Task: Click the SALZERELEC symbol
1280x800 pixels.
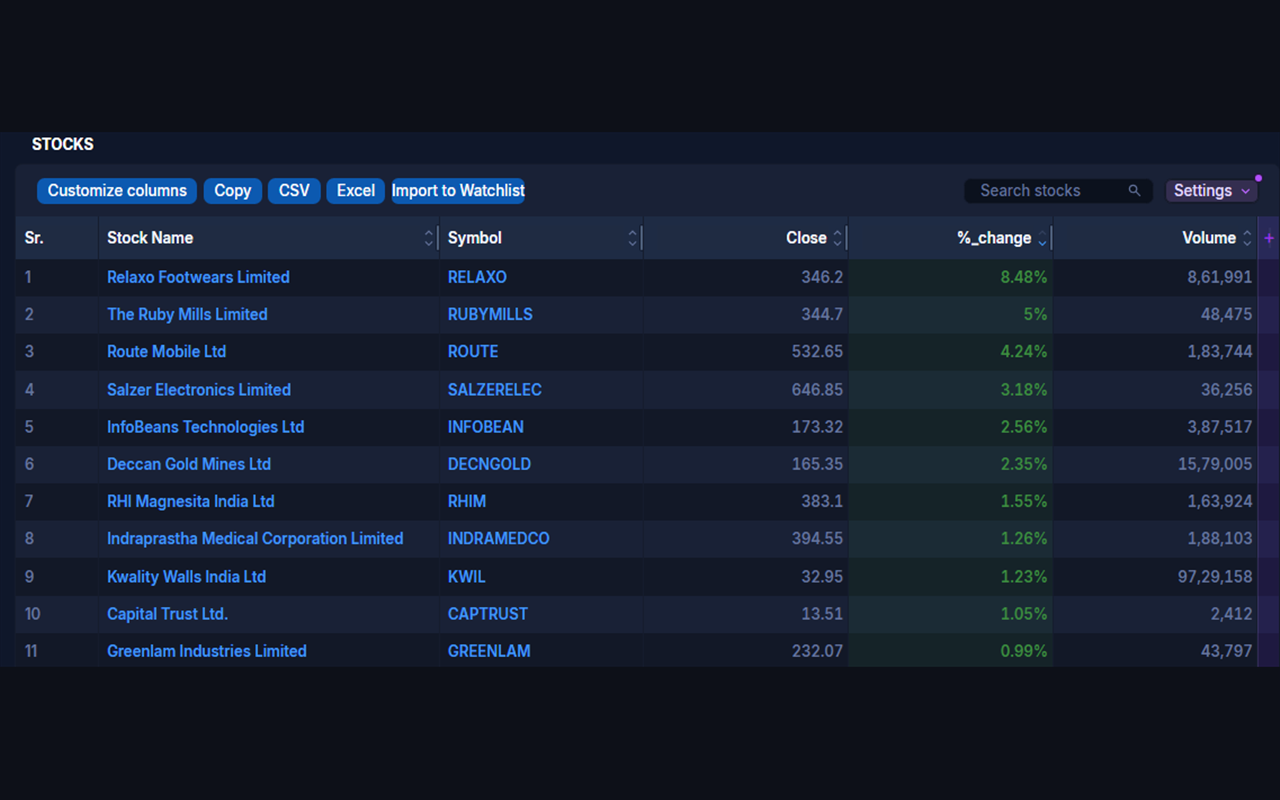Action: coord(495,390)
